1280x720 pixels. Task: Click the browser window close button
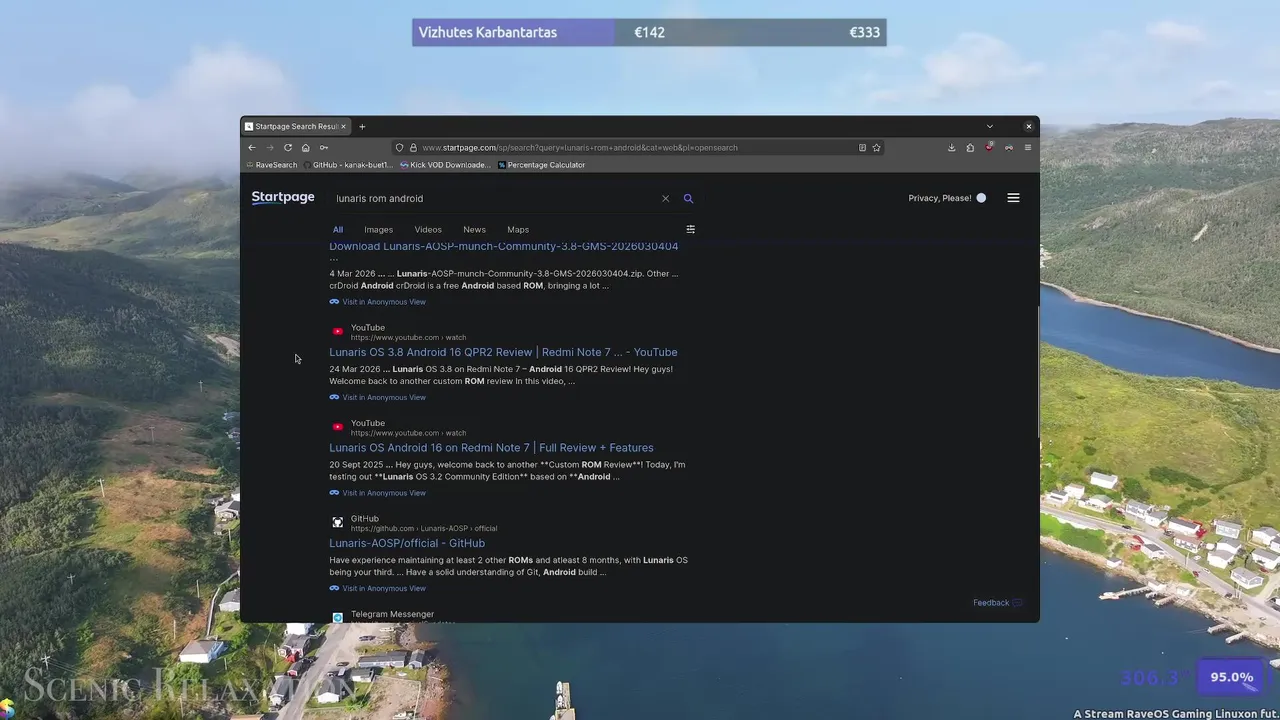click(x=1028, y=126)
